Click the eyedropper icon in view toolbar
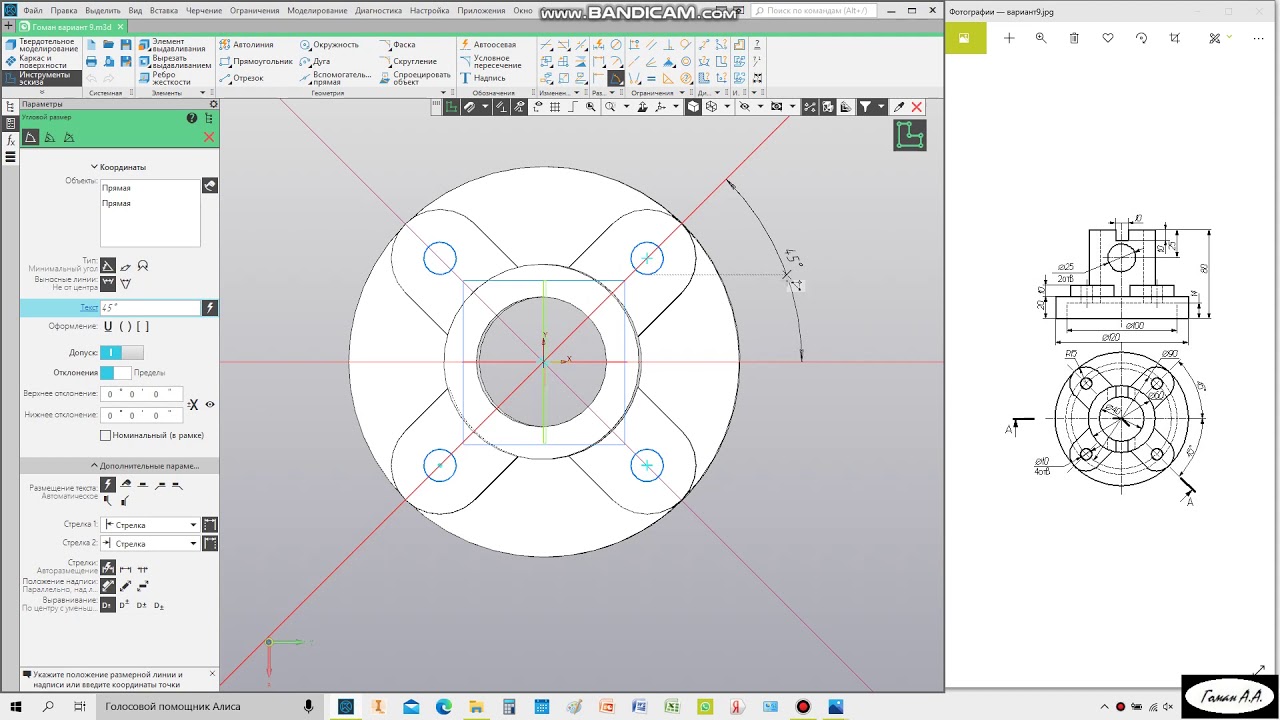The height and width of the screenshot is (720, 1280). tap(898, 107)
